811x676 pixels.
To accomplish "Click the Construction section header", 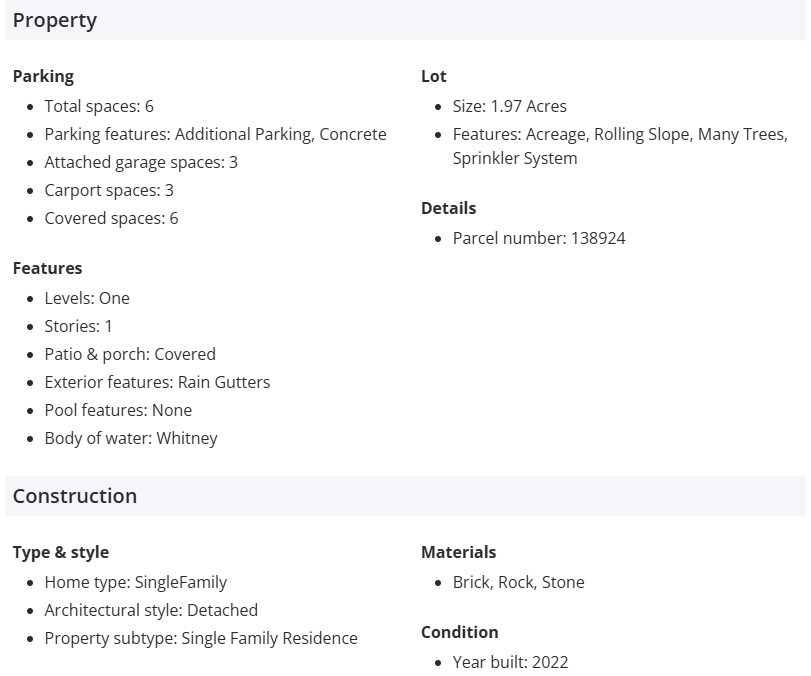I will tap(75, 496).
